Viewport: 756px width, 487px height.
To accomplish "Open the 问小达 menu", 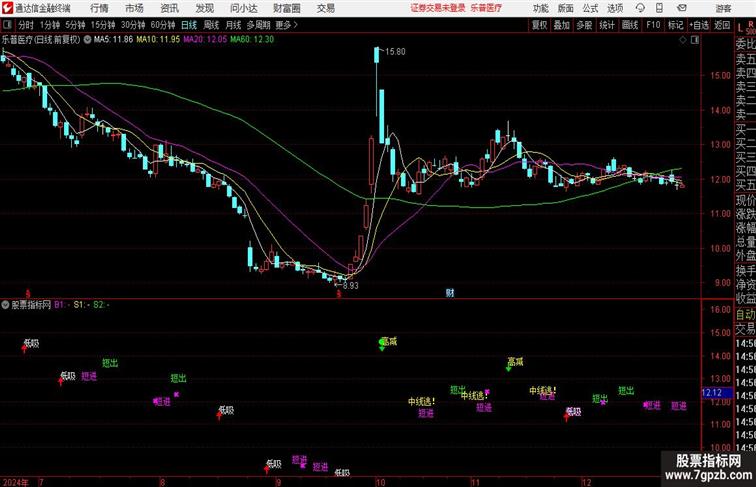I will 243,8.
